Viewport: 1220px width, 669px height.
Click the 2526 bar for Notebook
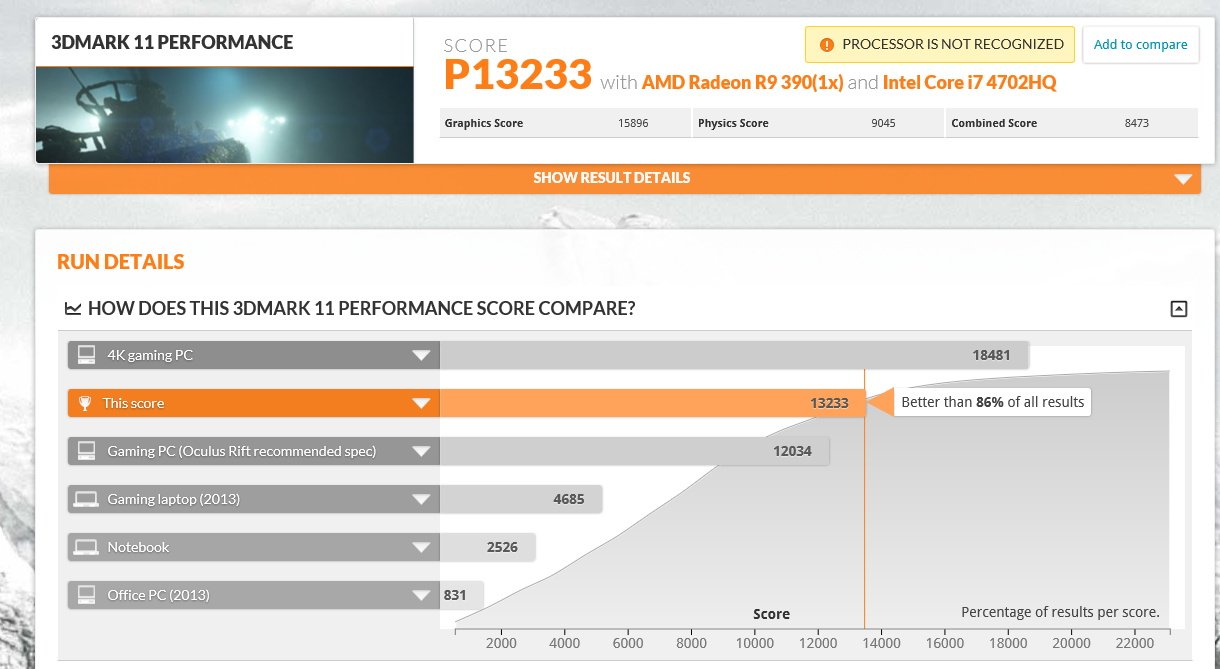488,547
